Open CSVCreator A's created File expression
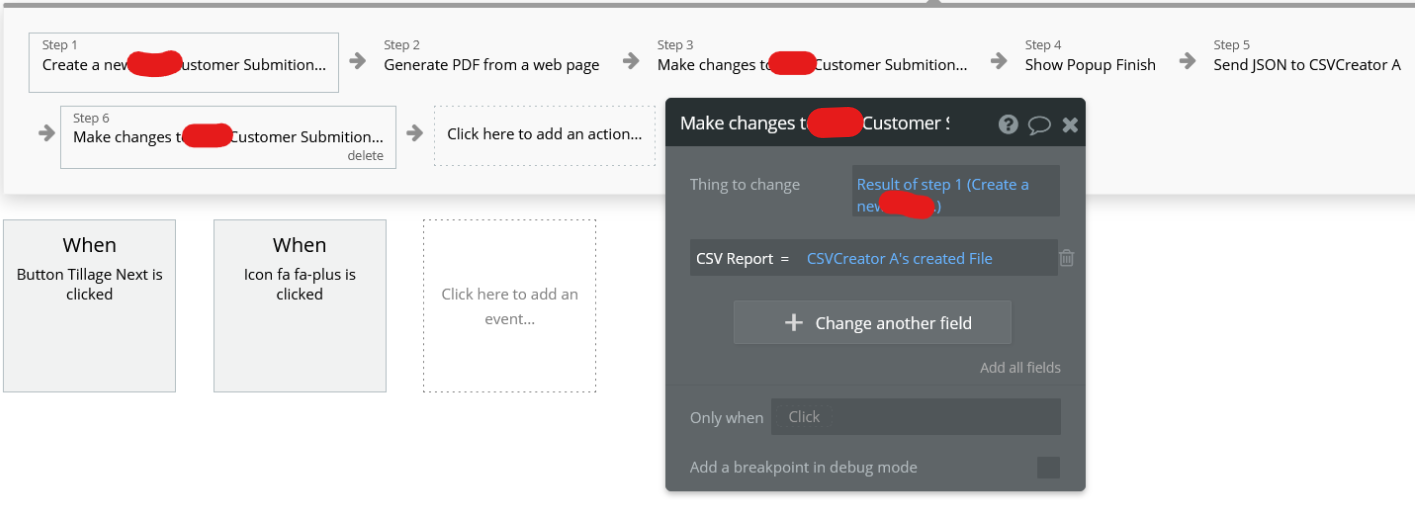 click(x=899, y=258)
